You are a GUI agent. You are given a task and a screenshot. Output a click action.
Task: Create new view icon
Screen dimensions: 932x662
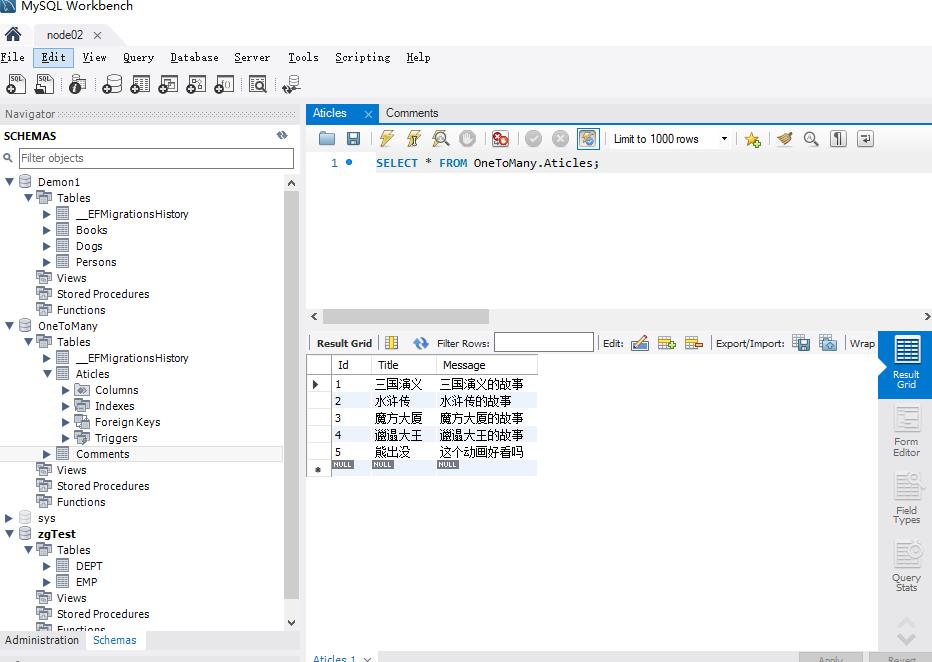click(x=168, y=84)
